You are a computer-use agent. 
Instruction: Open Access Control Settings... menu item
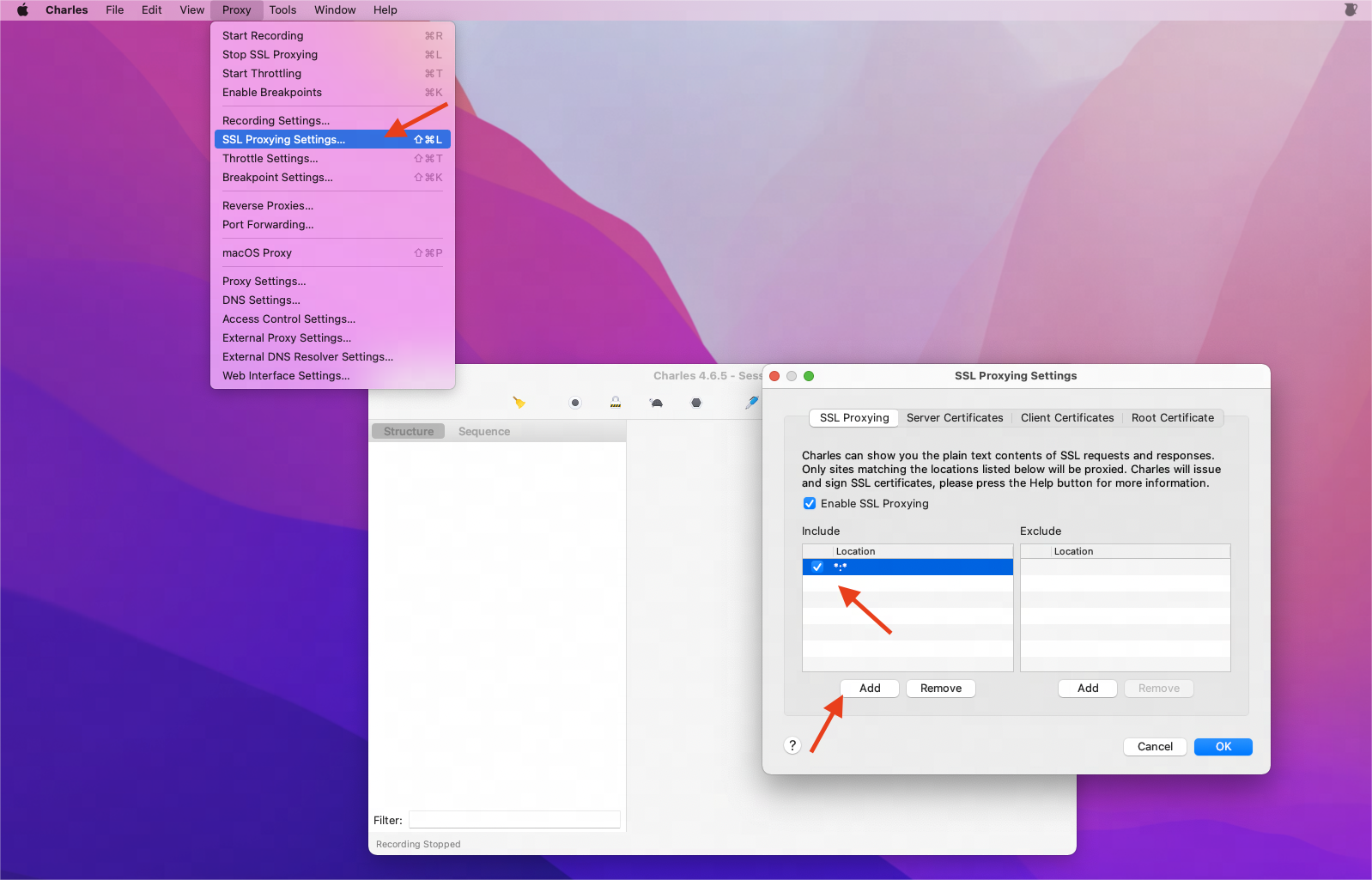(x=332, y=319)
